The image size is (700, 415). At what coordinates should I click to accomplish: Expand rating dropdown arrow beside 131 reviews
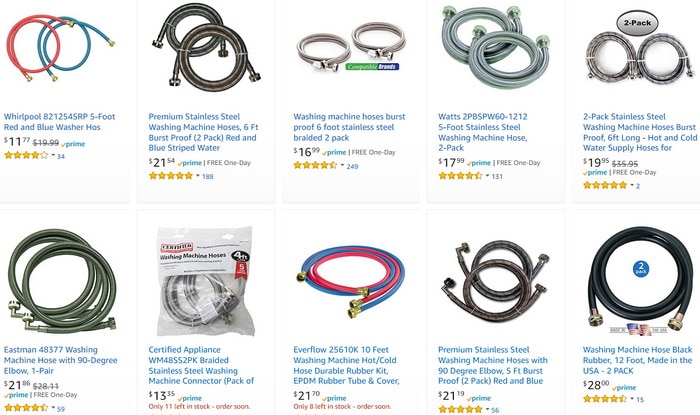click(487, 176)
